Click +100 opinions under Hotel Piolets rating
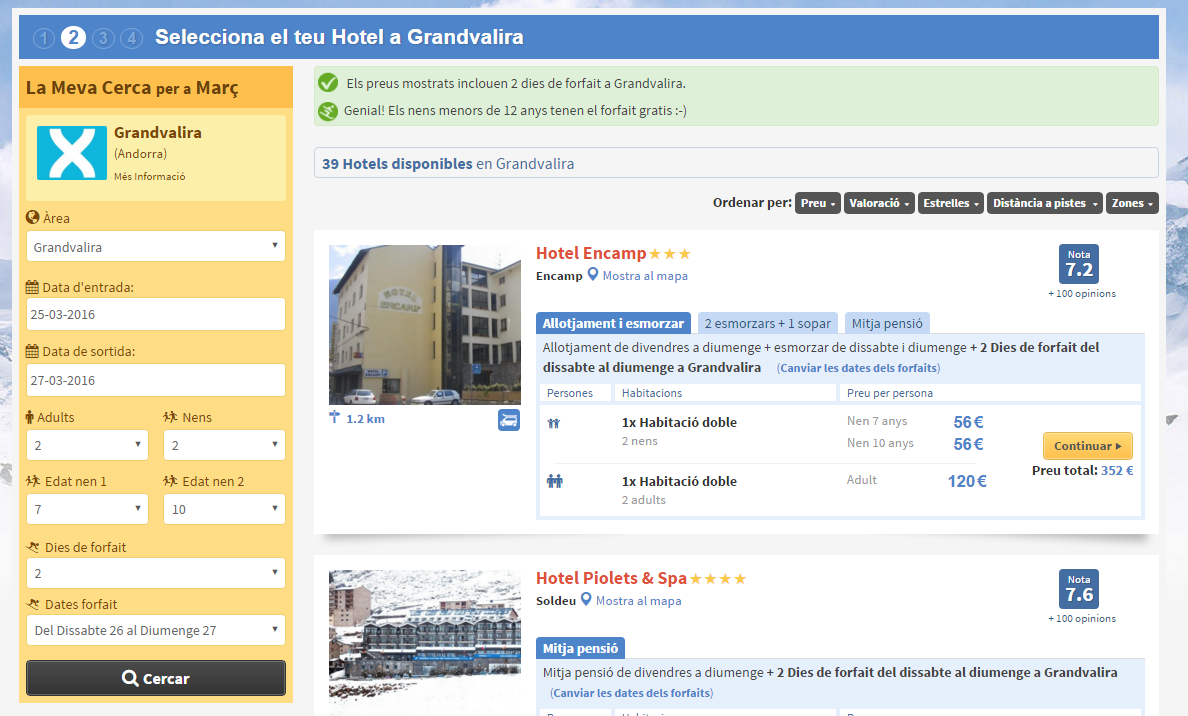Screen dimensions: 1188x716 [x=1082, y=619]
